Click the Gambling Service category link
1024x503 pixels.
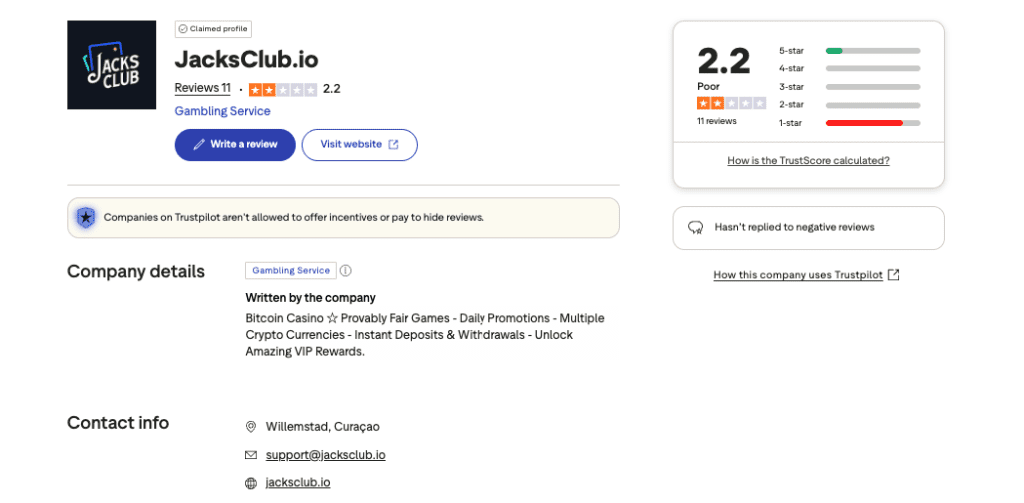click(x=222, y=111)
